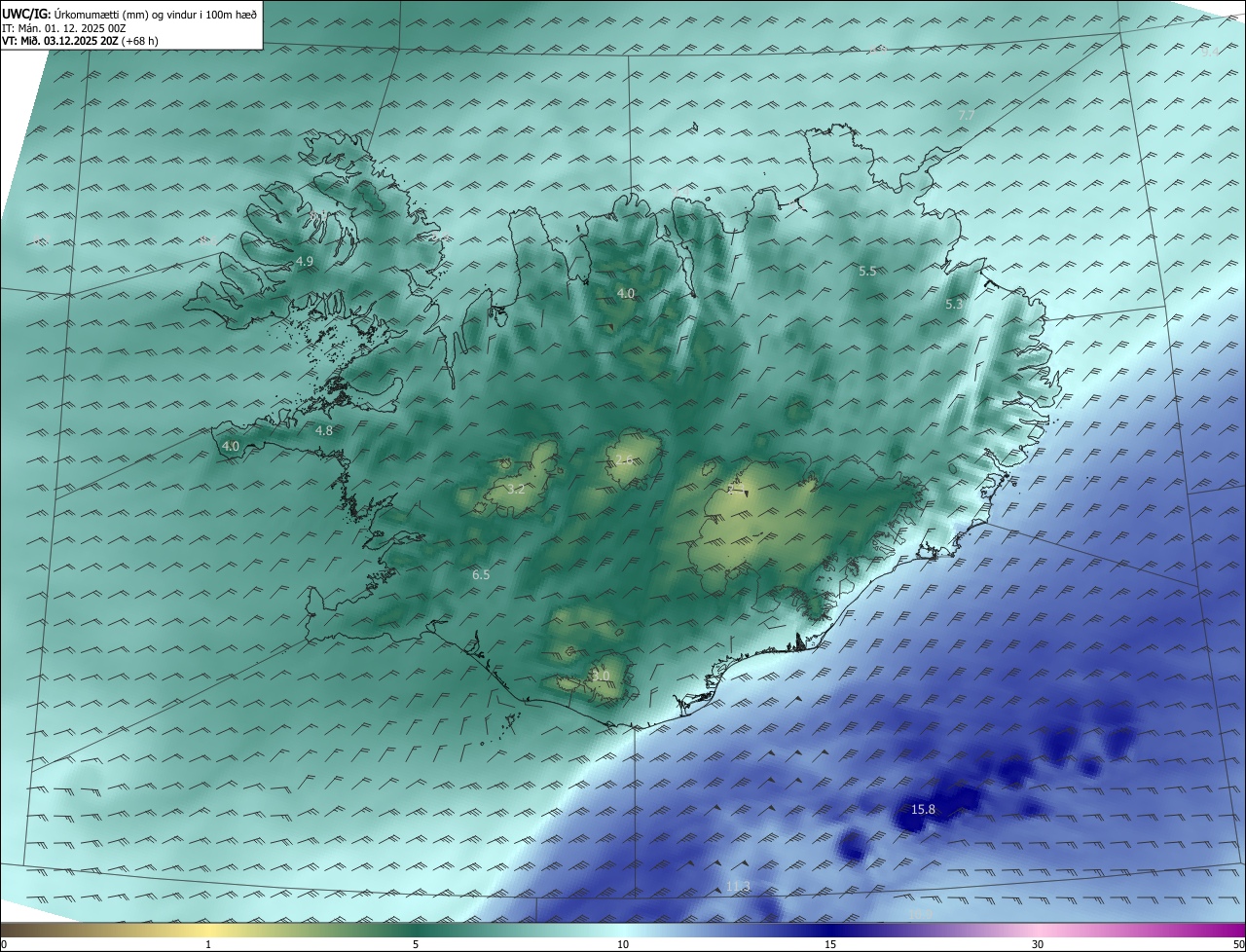This screenshot has width=1246, height=952.
Task: Click the 7.7 value label on the map
Action: pos(967,115)
